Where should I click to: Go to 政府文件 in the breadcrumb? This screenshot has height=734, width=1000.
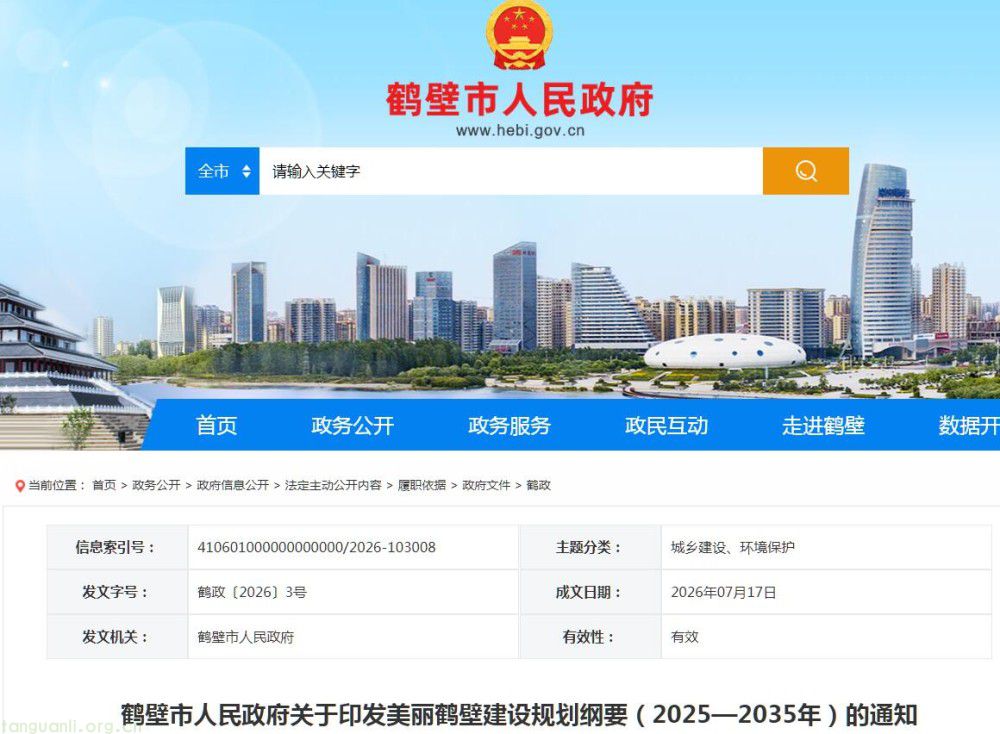tap(486, 485)
